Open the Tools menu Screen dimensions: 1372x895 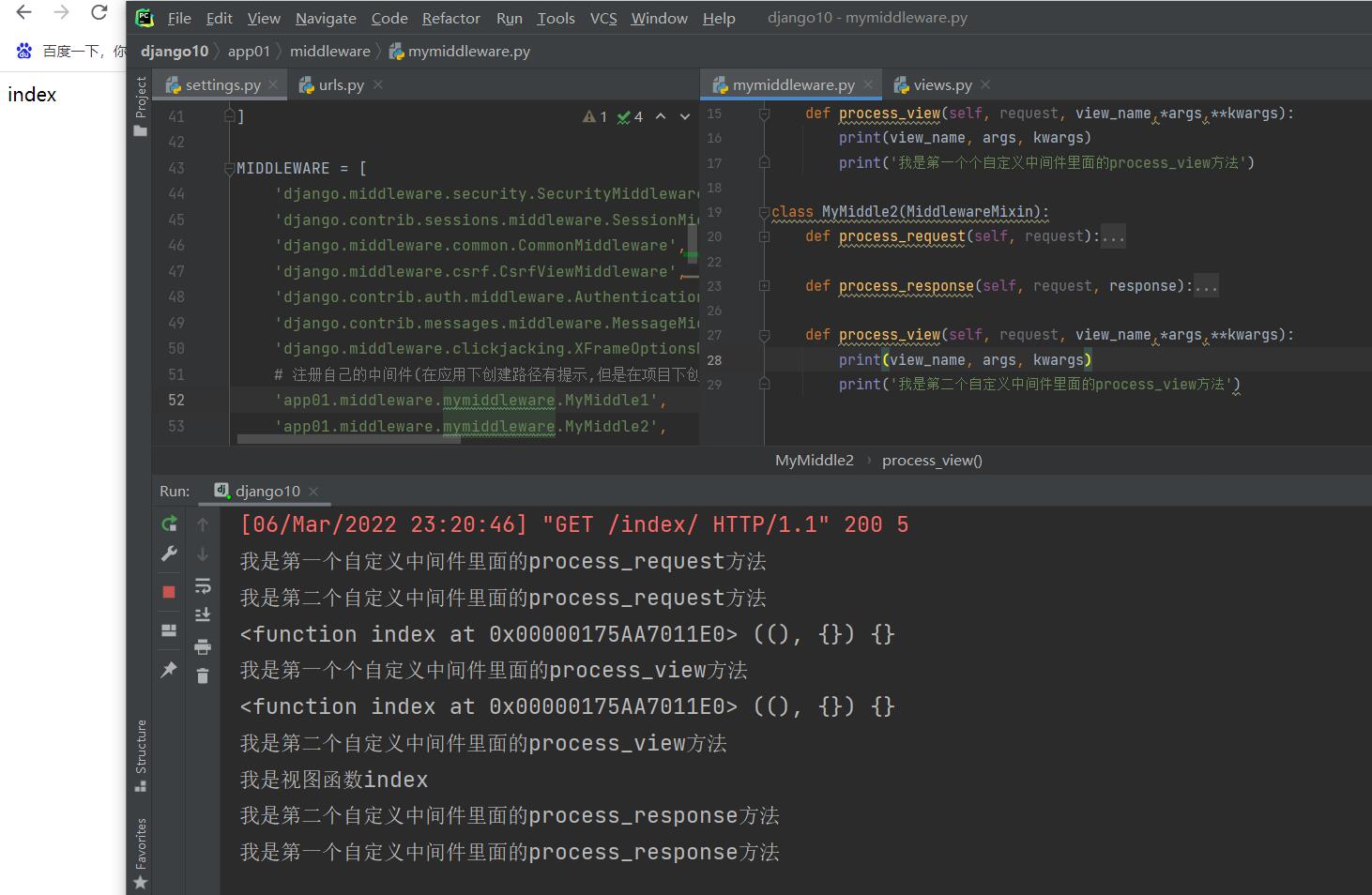(556, 18)
